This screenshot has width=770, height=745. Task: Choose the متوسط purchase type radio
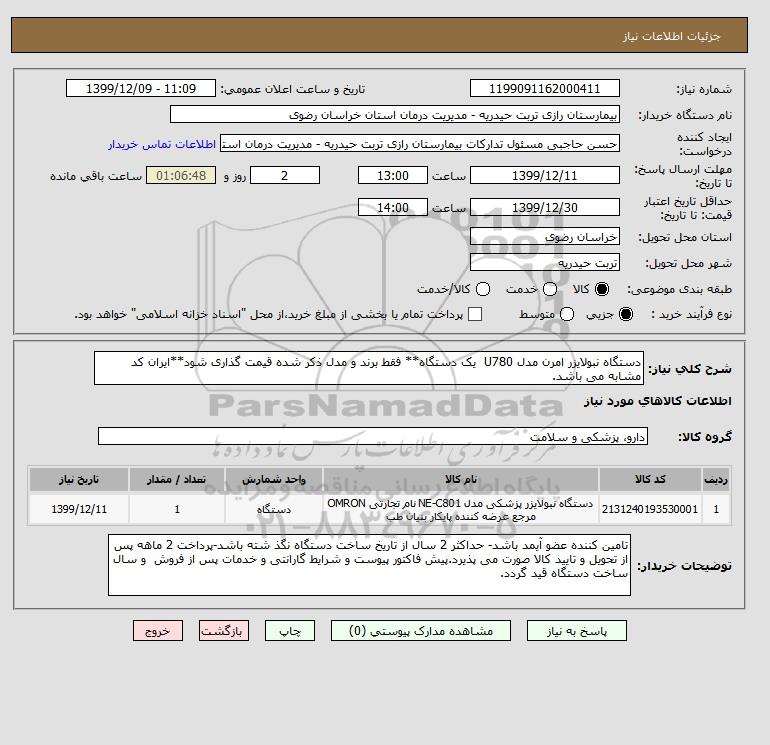click(x=567, y=314)
